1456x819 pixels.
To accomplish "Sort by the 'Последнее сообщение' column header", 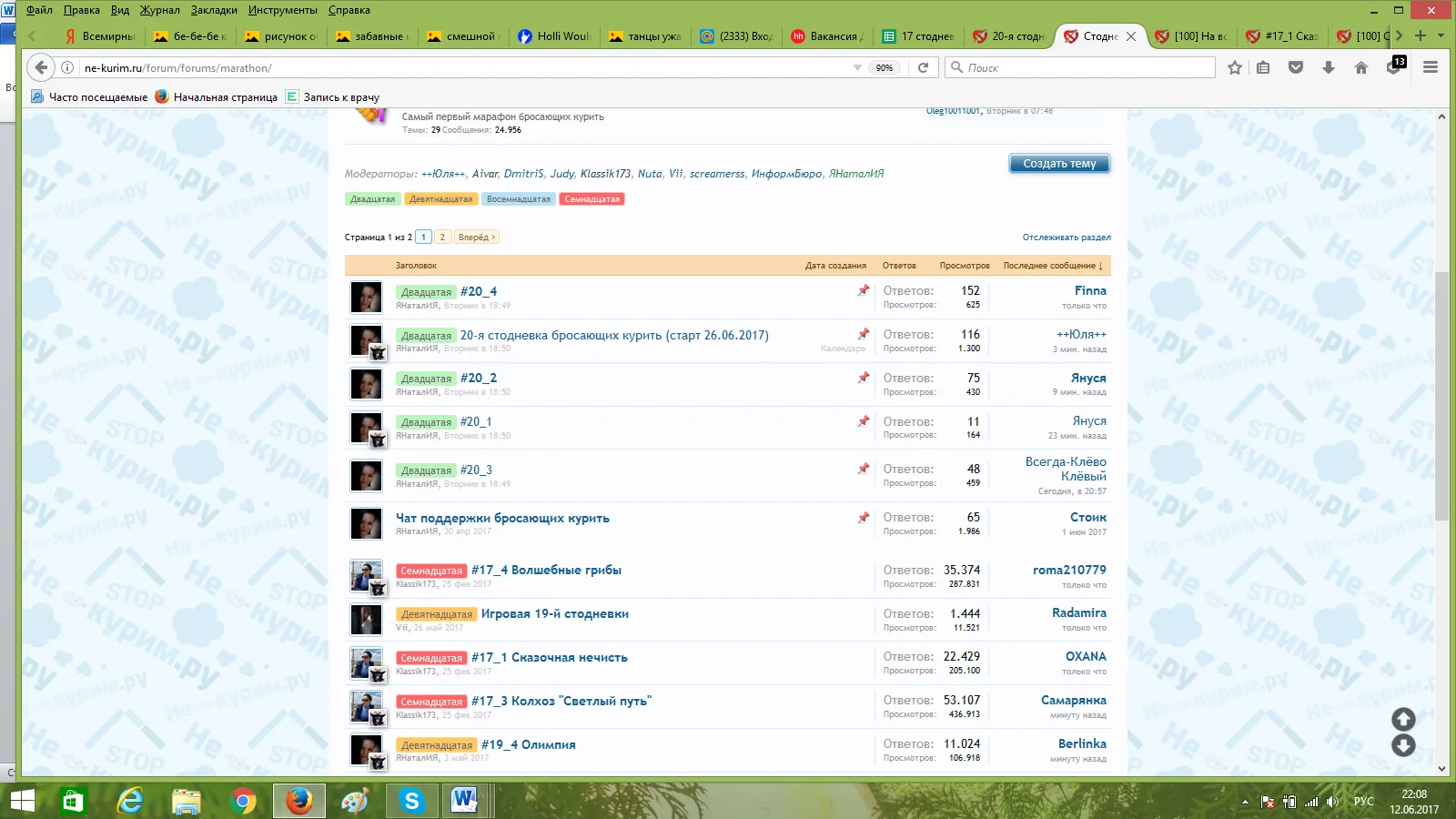I will tap(1052, 266).
